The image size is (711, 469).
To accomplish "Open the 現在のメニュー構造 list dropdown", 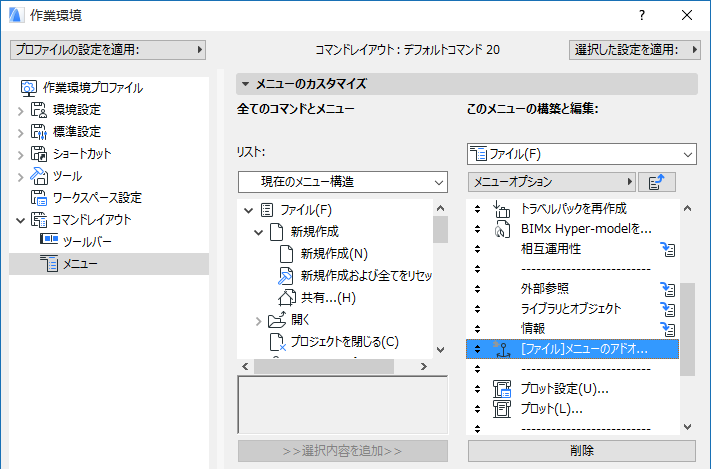I will click(x=342, y=182).
